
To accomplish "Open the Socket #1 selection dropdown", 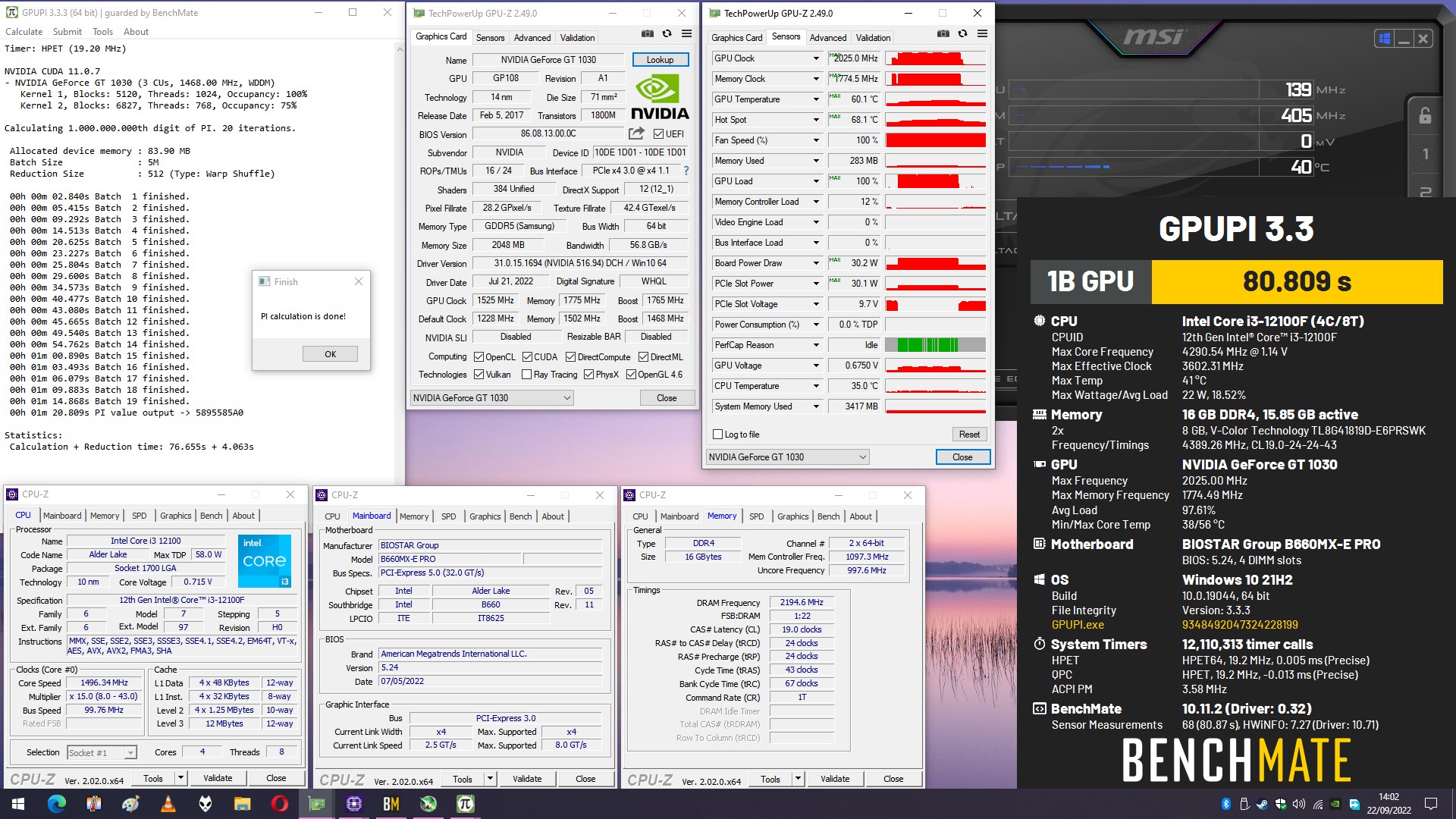I will pos(102,752).
